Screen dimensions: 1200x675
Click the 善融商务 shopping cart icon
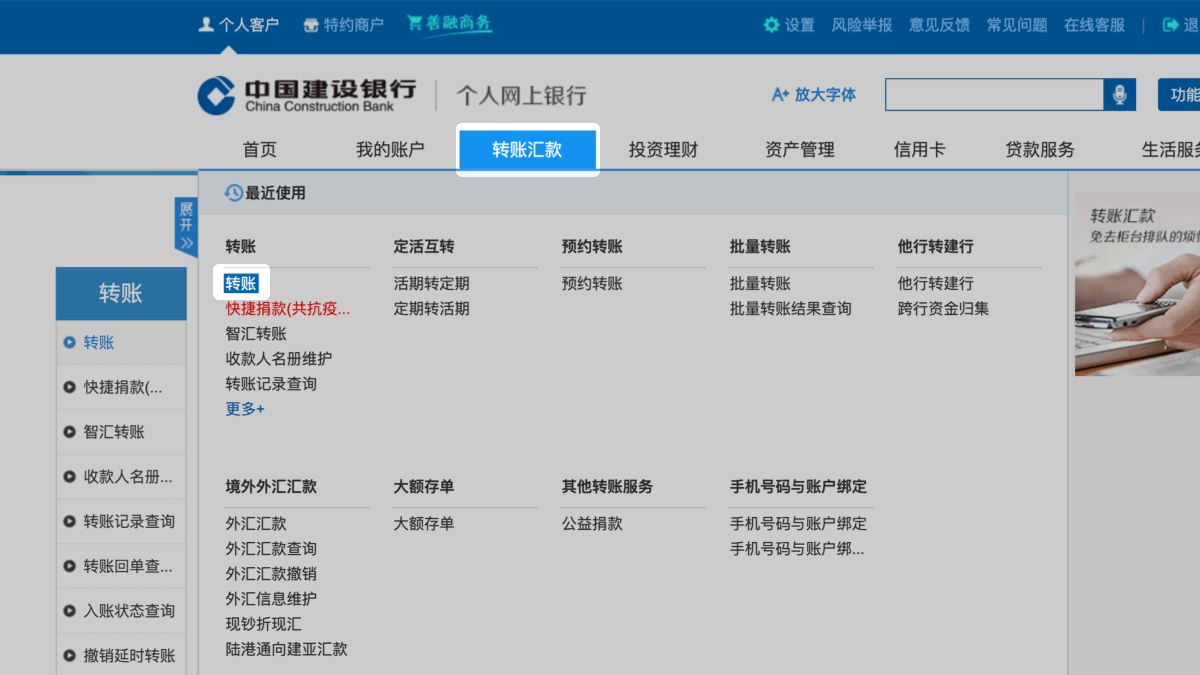point(414,24)
